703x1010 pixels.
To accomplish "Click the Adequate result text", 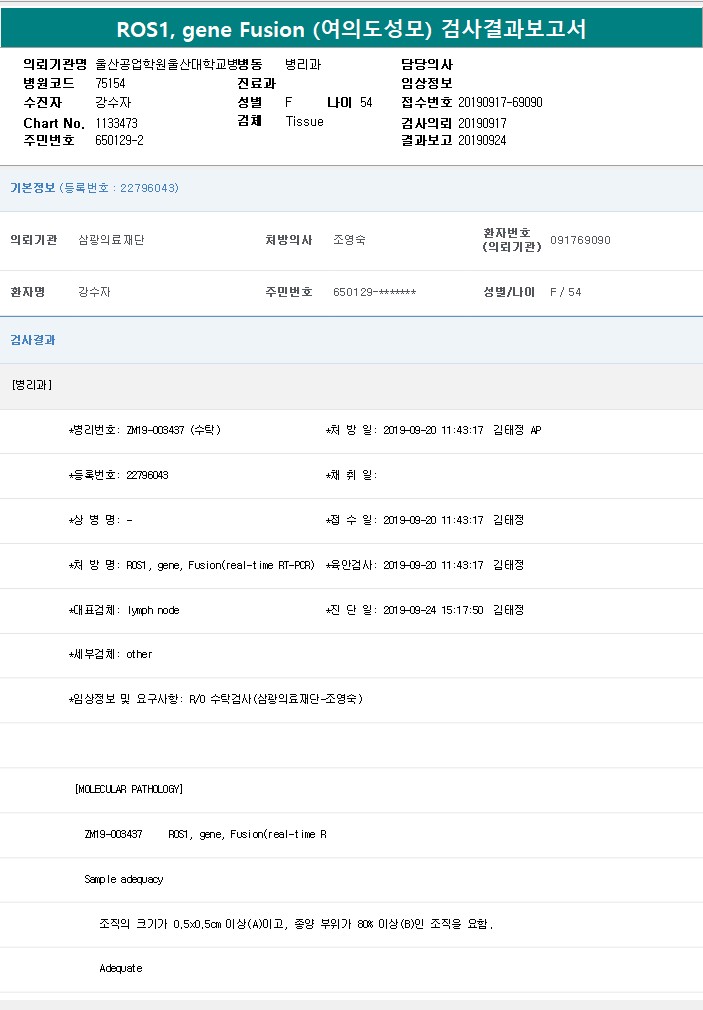I will pyautogui.click(x=121, y=968).
